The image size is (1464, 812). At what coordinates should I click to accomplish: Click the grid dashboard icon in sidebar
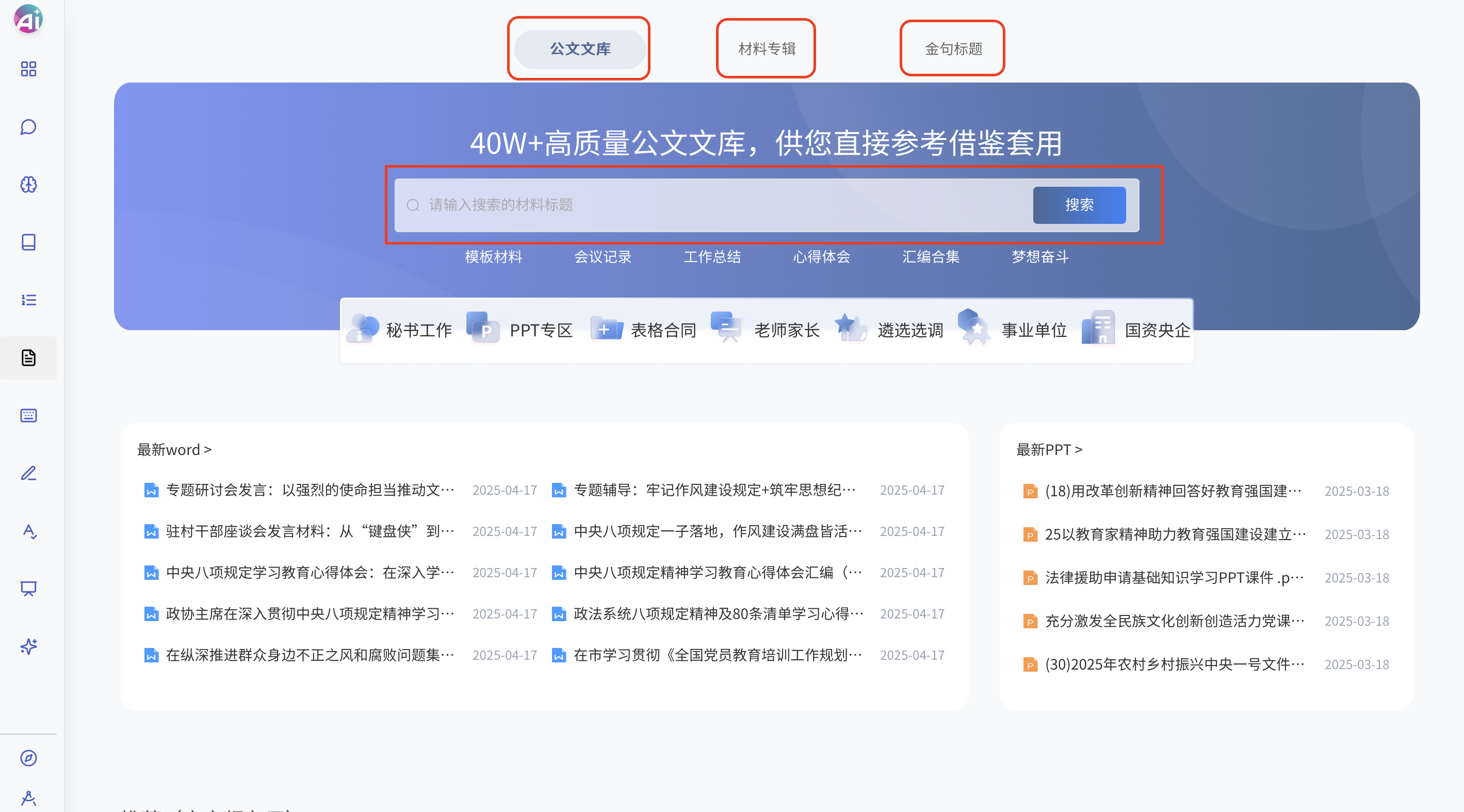[x=28, y=69]
